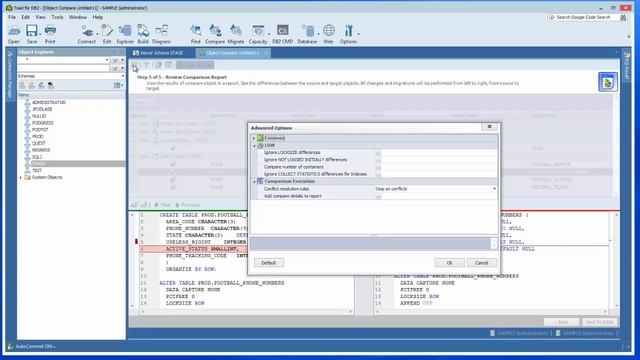The height and width of the screenshot is (360, 640).
Task: Jump to Next difference
Action: [162, 205]
